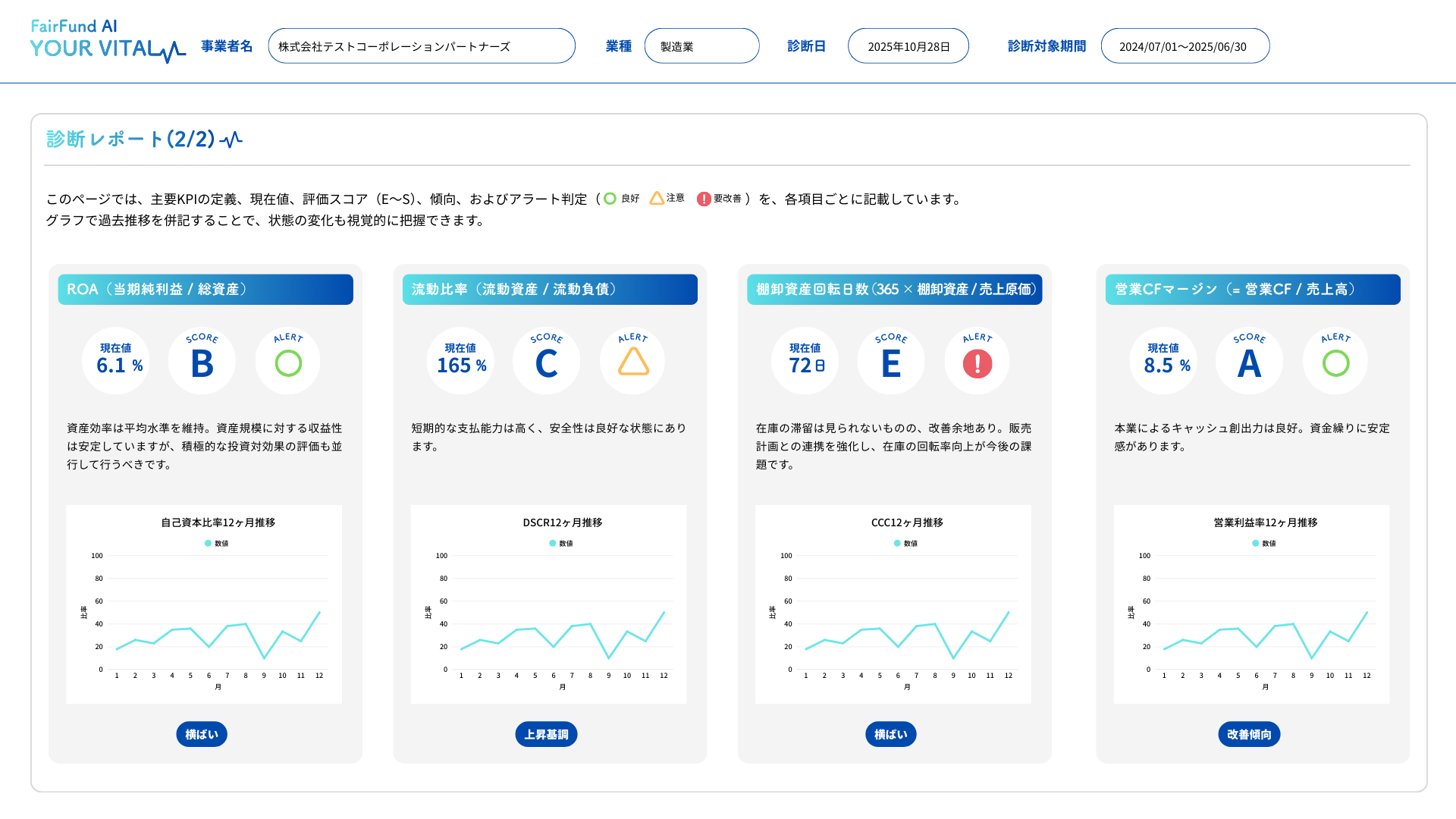This screenshot has width=1456, height=819.
Task: Open the 業種 selector showing 製造業
Action: point(701,45)
